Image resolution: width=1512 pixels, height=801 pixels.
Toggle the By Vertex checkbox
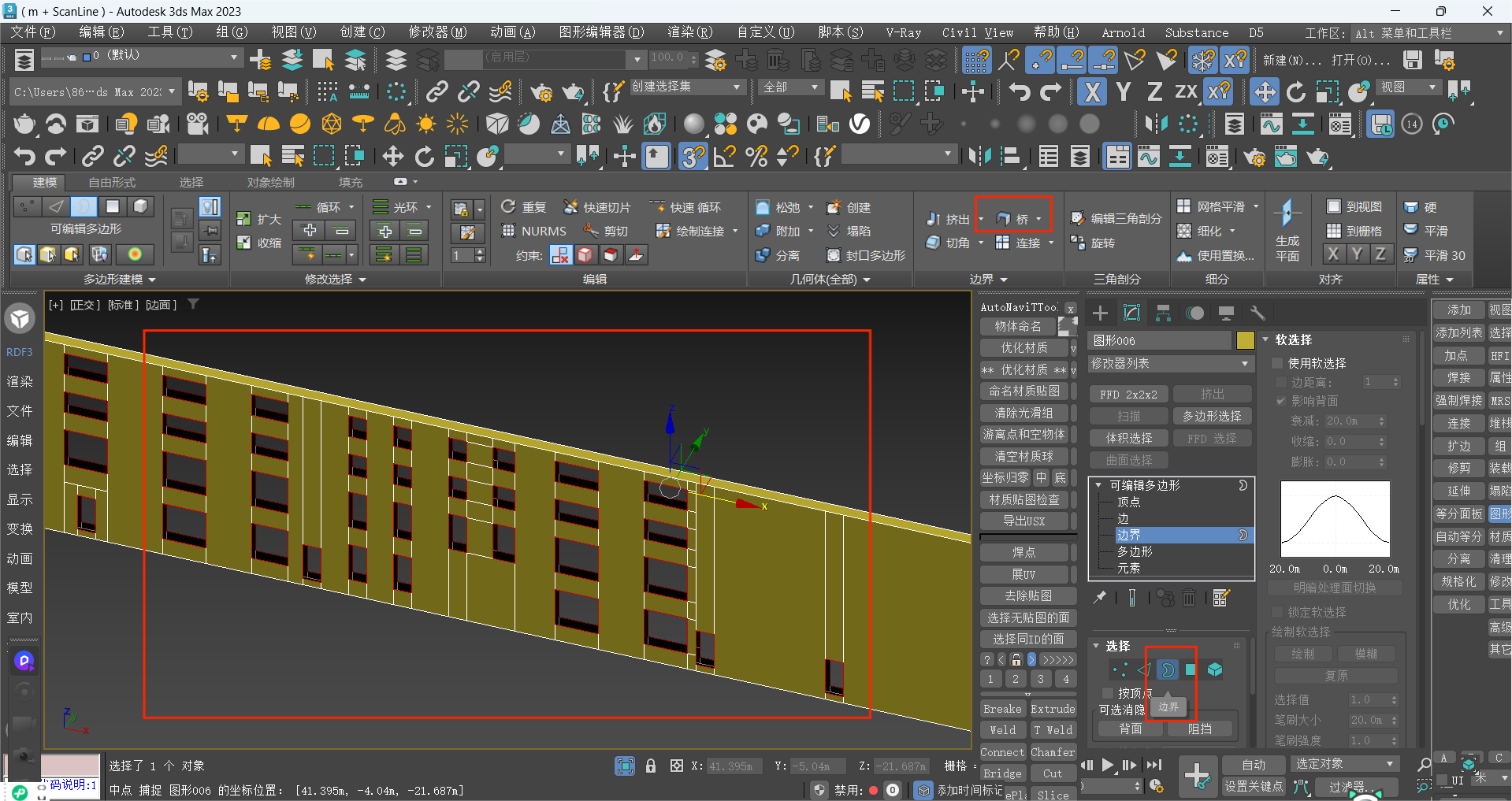click(1108, 693)
